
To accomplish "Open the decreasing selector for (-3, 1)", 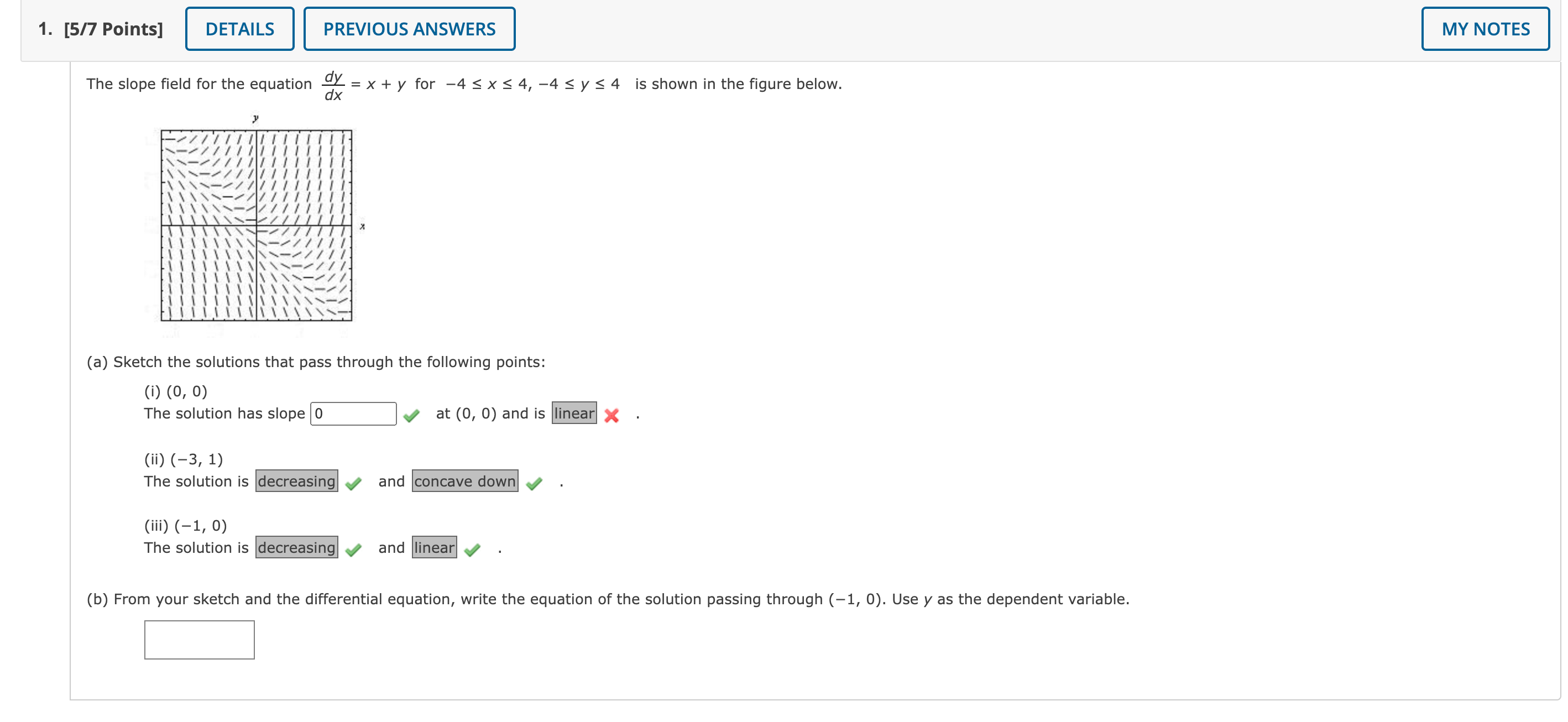I will point(296,482).
